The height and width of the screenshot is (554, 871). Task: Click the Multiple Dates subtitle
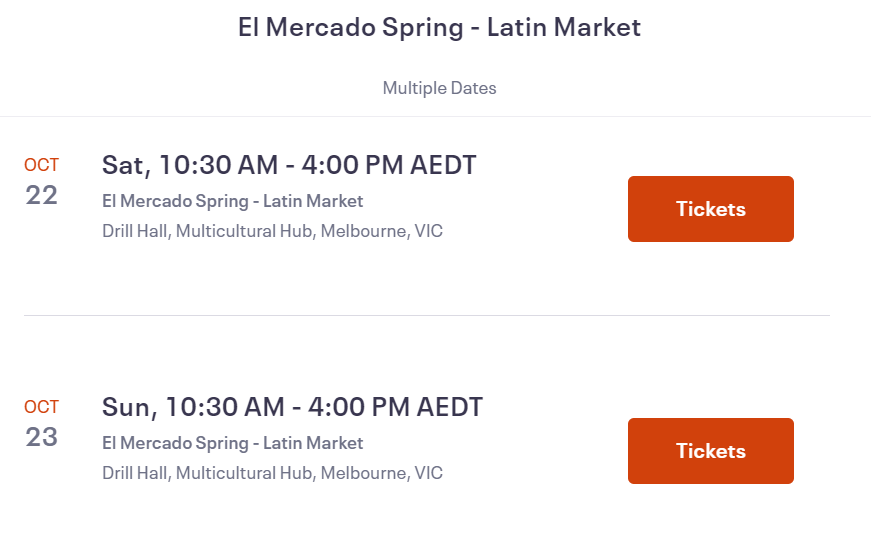[439, 88]
